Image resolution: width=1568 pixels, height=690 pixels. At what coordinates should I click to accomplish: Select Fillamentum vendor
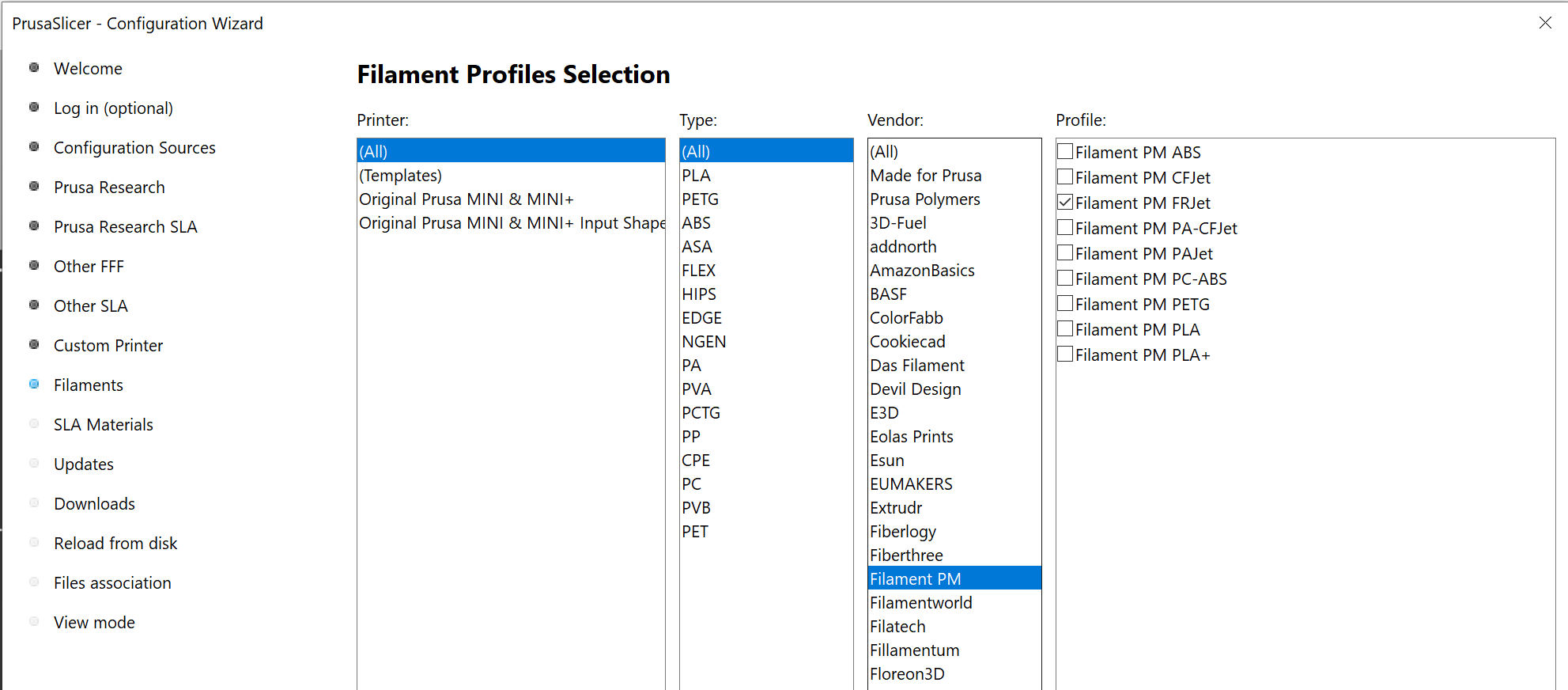pos(954,650)
